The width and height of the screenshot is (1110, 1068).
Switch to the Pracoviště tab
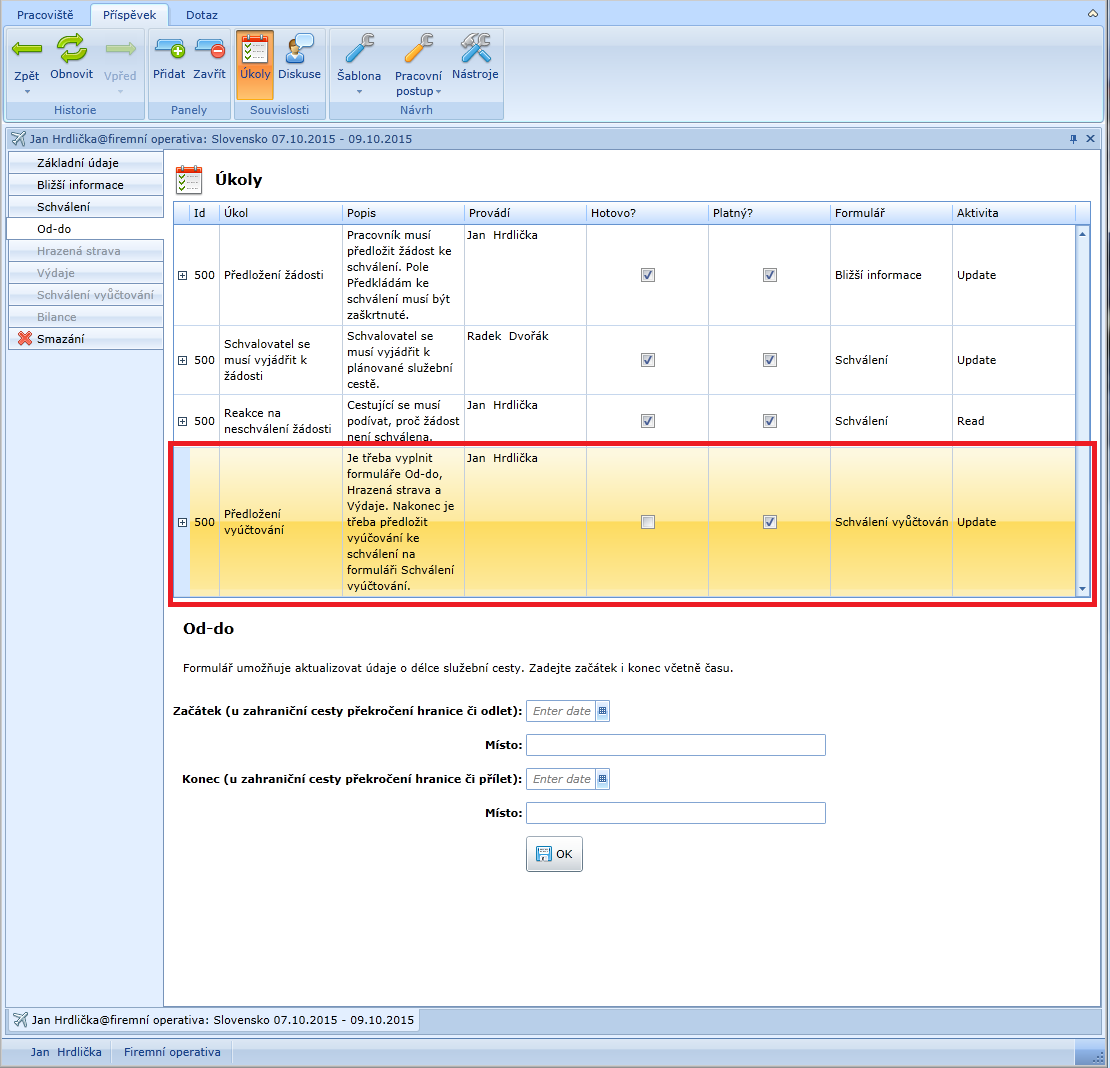coord(45,15)
